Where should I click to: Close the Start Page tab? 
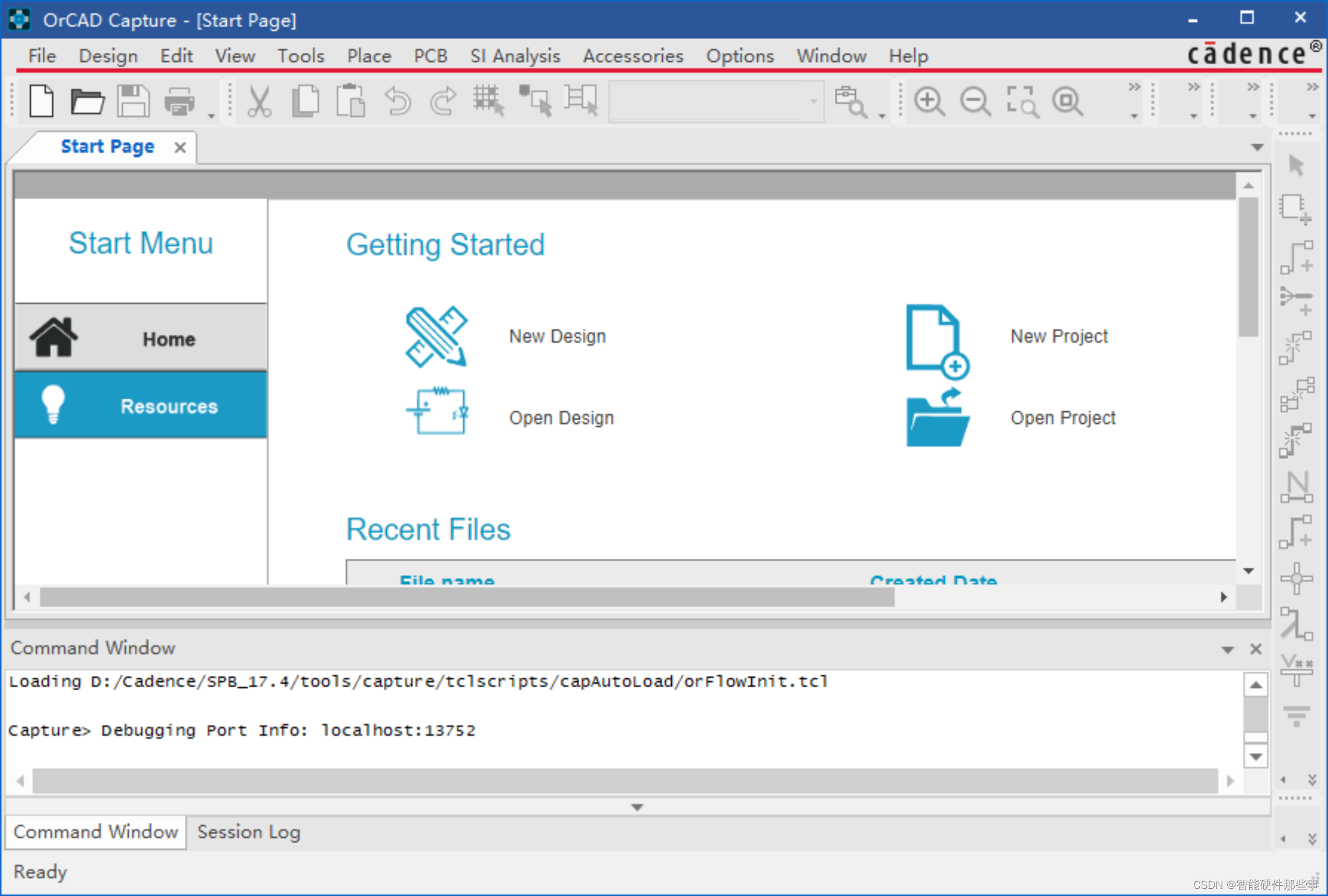pyautogui.click(x=180, y=147)
